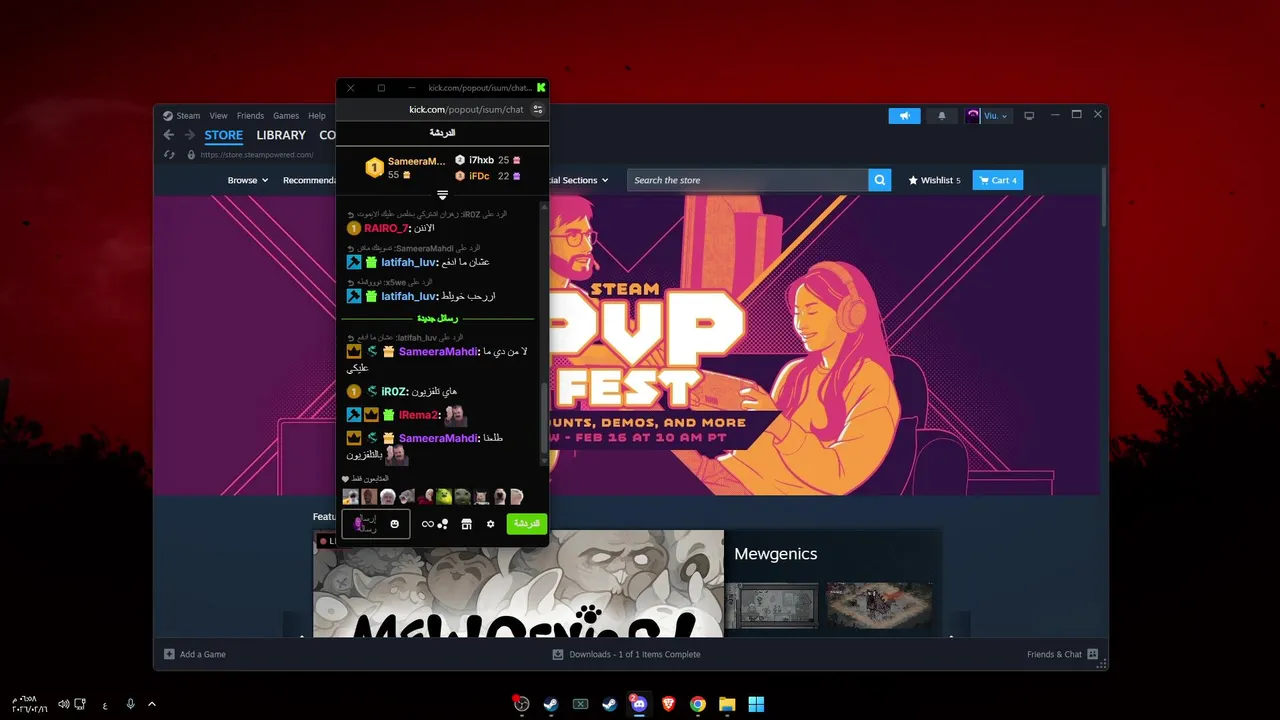Screen dimensions: 1280x720
Task: Click username iROZ in chat
Action: (x=394, y=392)
